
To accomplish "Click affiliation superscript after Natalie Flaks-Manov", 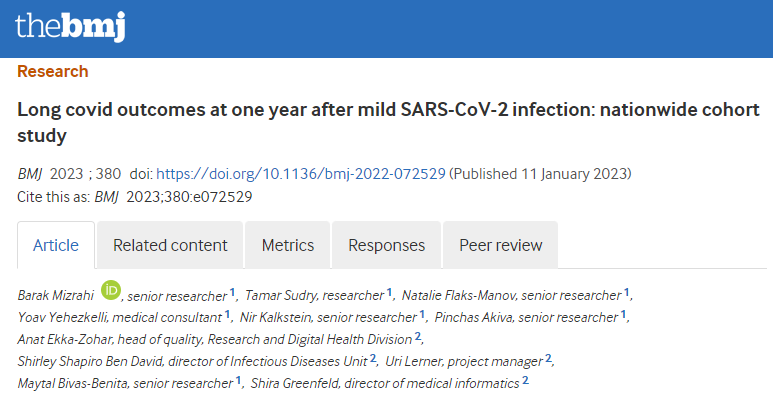I will (x=627, y=292).
